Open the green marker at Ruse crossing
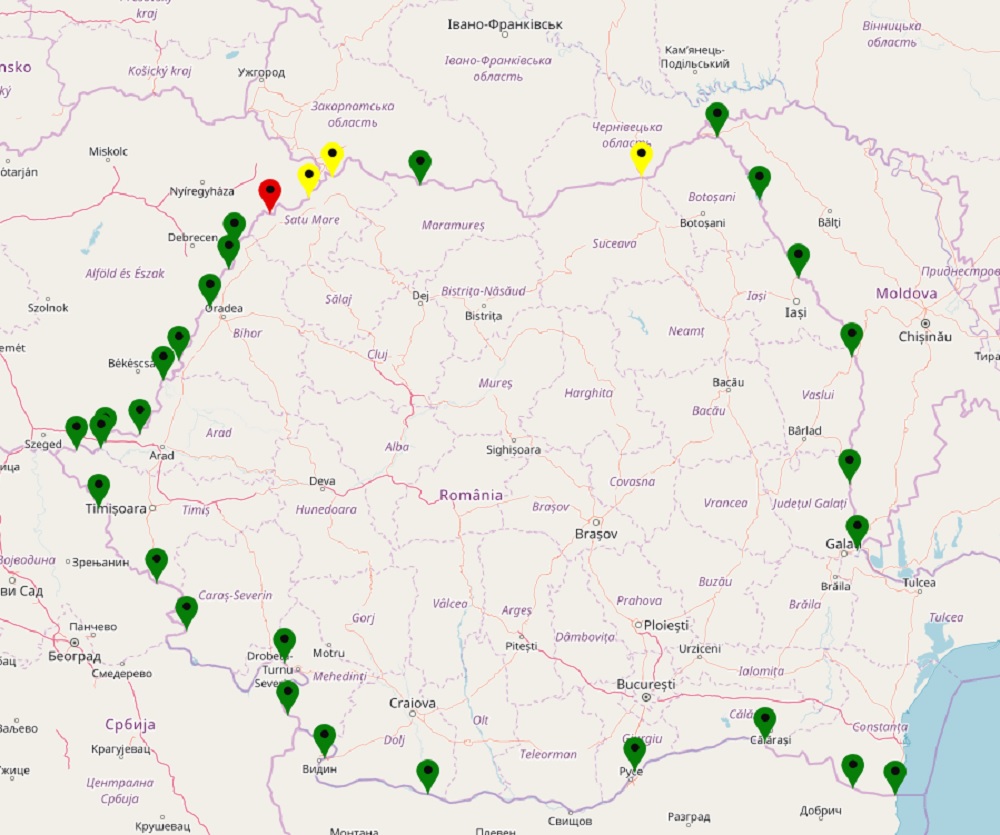 tap(634, 751)
